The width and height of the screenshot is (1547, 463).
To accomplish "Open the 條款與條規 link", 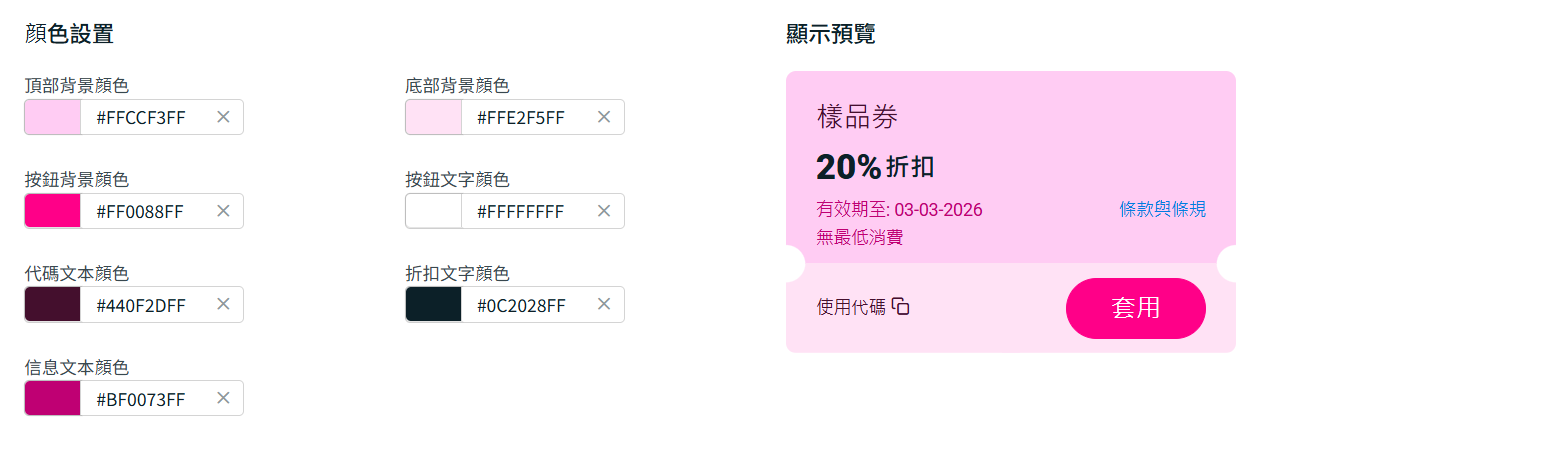I will point(1162,209).
